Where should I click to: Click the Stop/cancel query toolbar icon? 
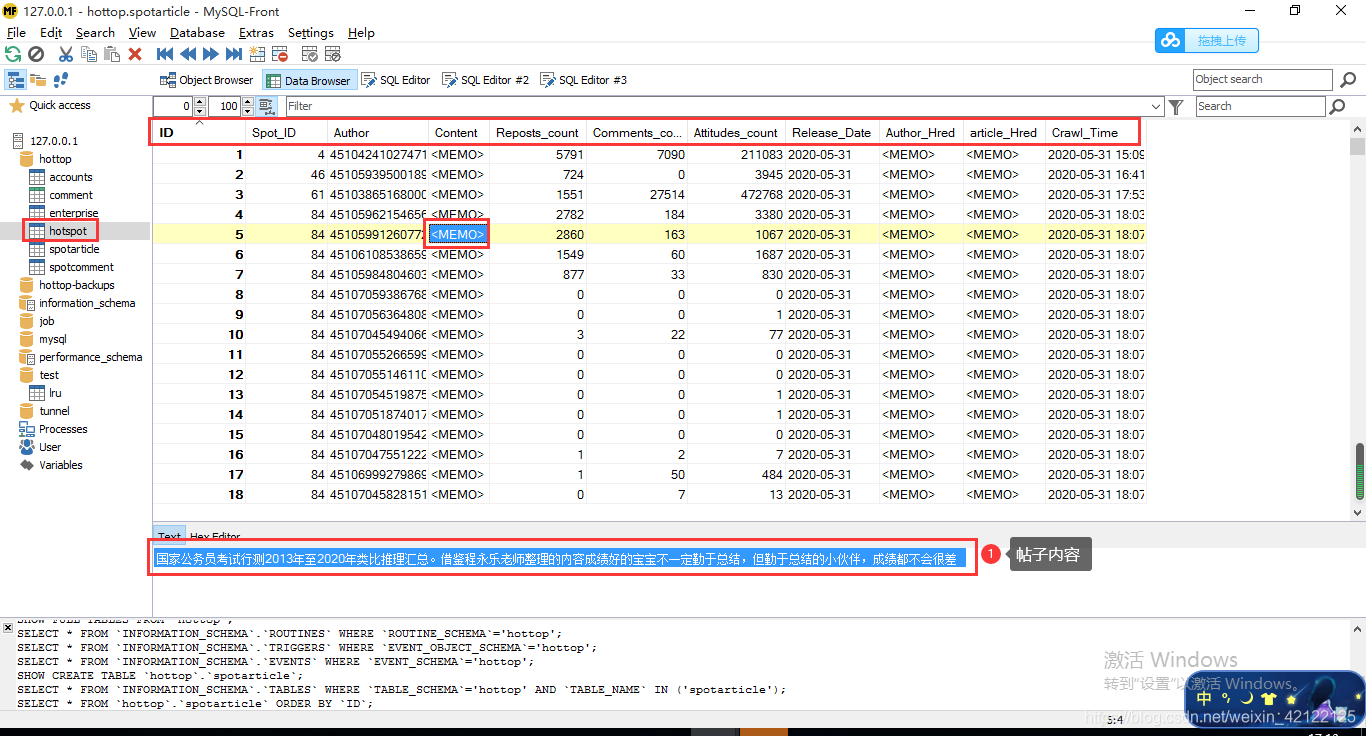pos(36,54)
